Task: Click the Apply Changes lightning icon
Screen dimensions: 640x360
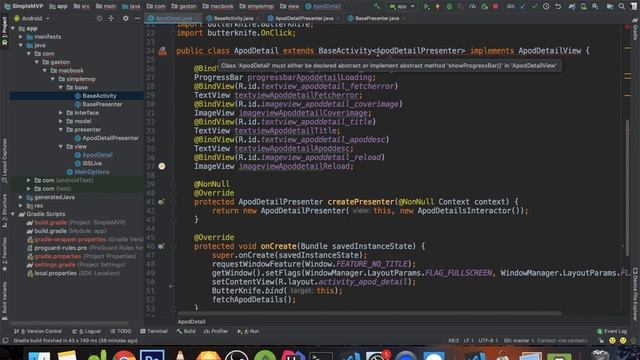Action: (x=438, y=6)
